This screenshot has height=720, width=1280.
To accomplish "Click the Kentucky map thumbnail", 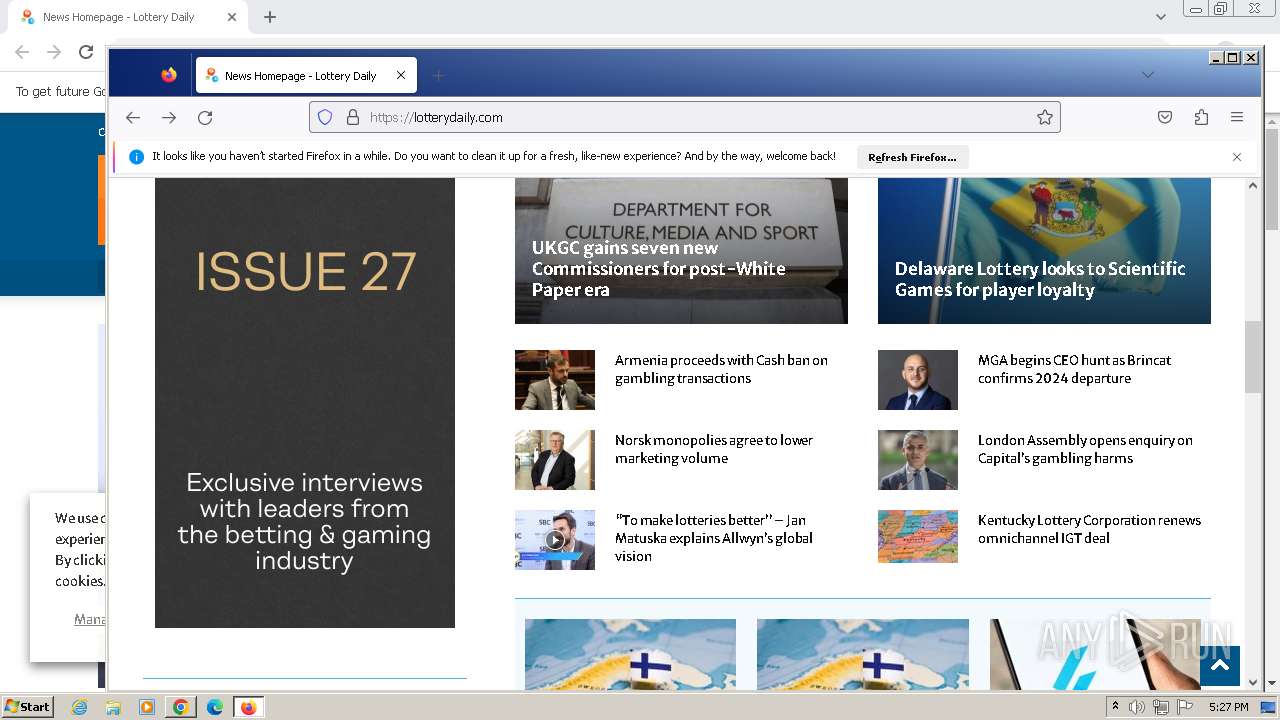I will coord(918,537).
